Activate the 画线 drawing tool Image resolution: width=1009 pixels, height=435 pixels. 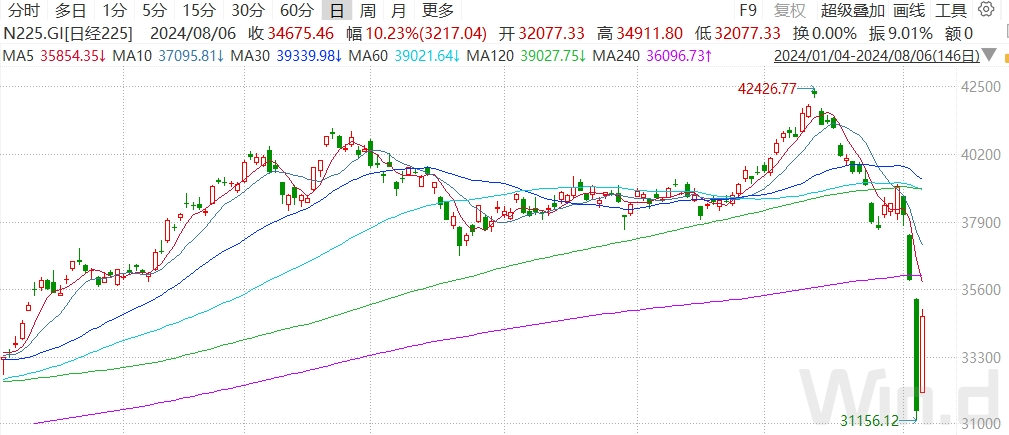click(909, 11)
